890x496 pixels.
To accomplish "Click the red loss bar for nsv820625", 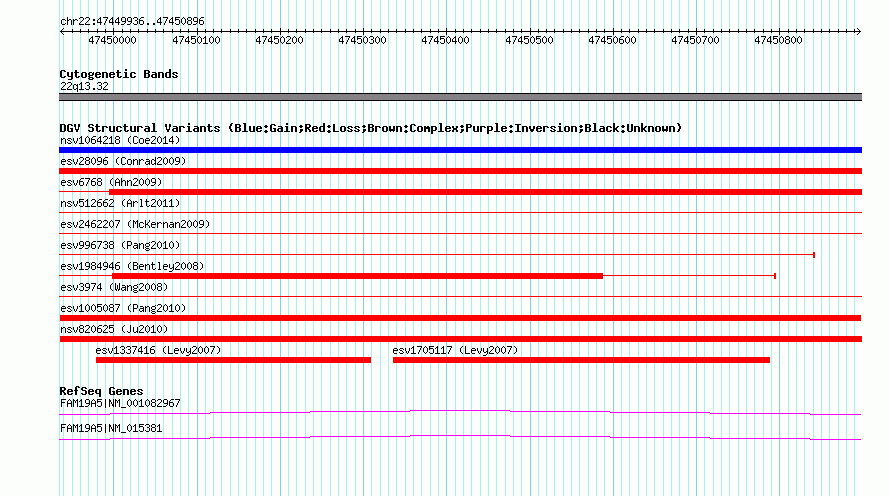I will [x=460, y=339].
